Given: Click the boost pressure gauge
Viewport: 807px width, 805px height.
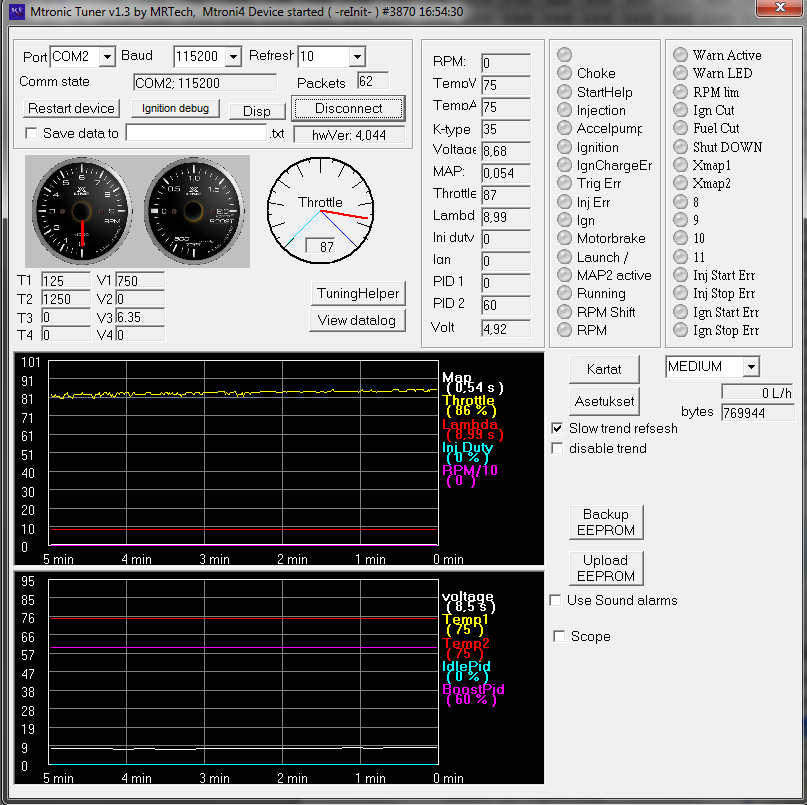Looking at the screenshot, I should tap(194, 211).
